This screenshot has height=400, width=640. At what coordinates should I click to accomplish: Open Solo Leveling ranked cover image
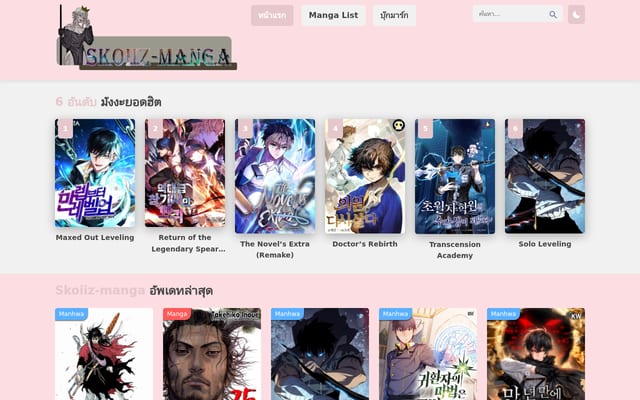(x=545, y=176)
